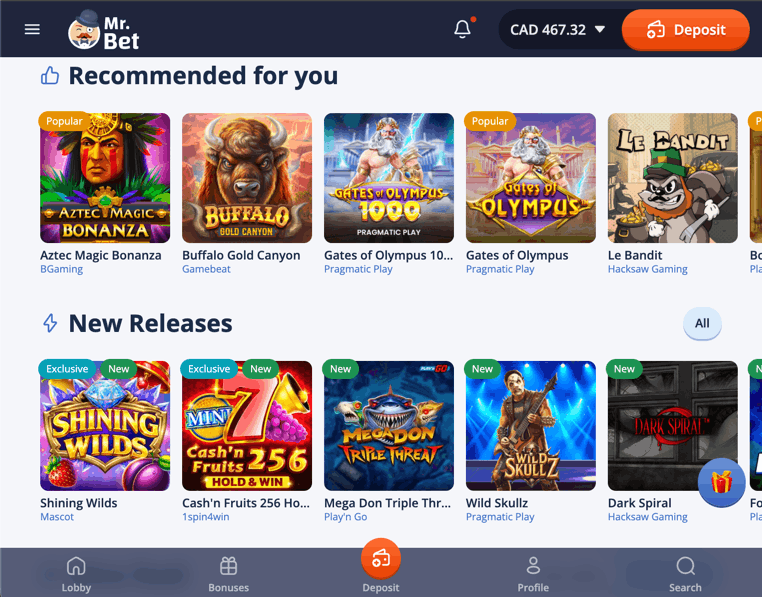The image size is (762, 597).
Task: Launch Buffalo Gold Canyon game
Action: pyautogui.click(x=247, y=178)
